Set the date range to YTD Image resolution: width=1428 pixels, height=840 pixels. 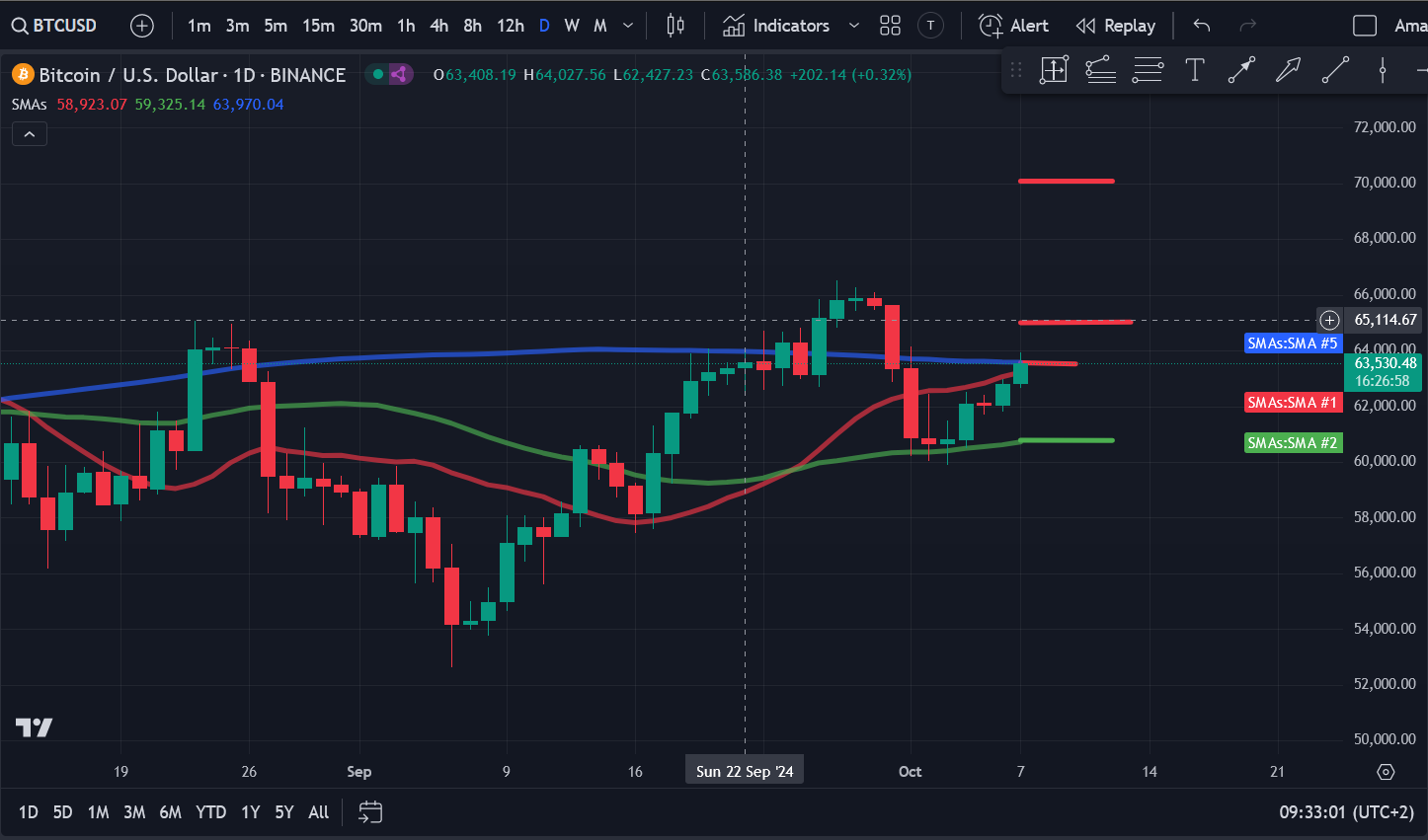tap(211, 812)
